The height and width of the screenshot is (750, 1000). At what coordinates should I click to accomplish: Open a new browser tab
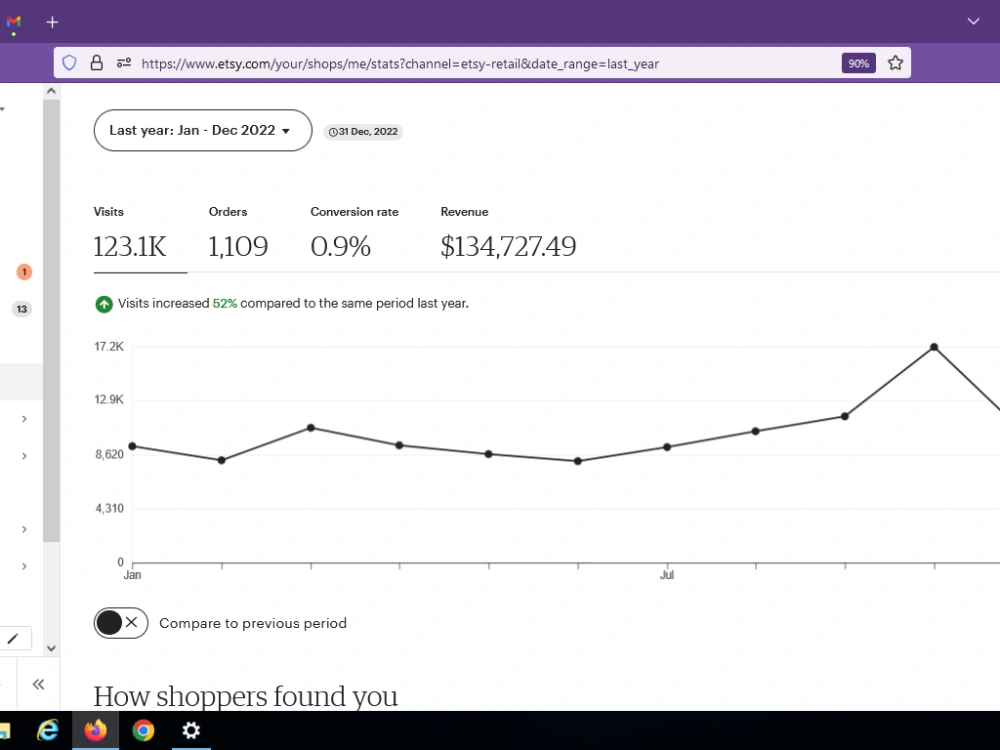52,22
